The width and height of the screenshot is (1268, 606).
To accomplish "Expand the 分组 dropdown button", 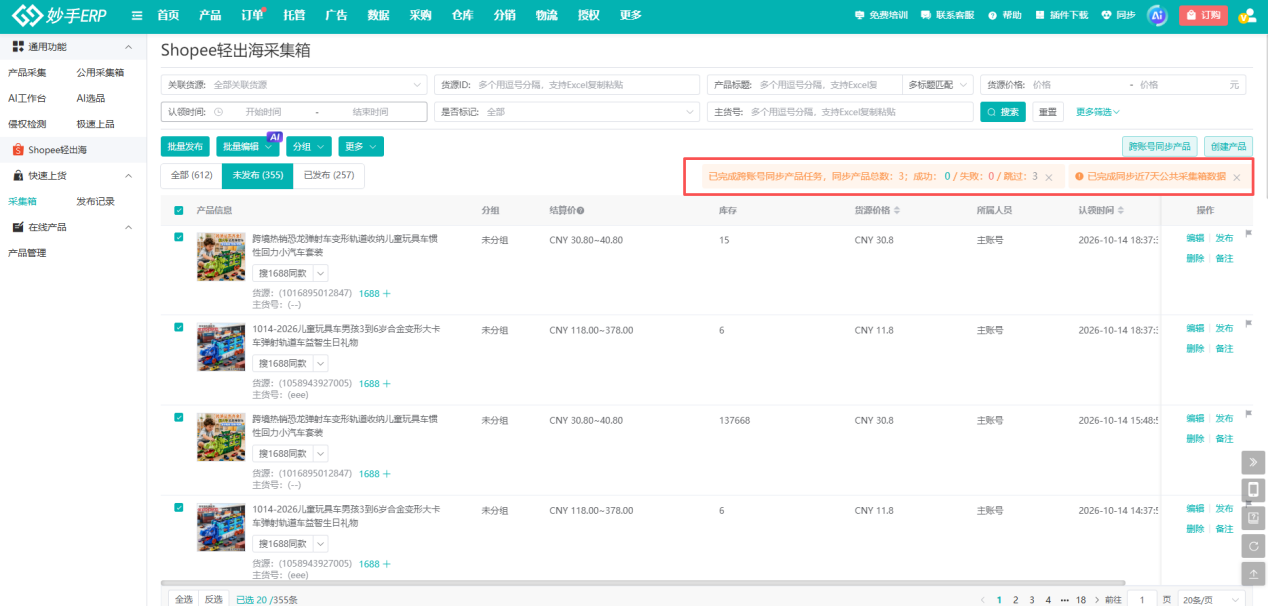I will [309, 146].
